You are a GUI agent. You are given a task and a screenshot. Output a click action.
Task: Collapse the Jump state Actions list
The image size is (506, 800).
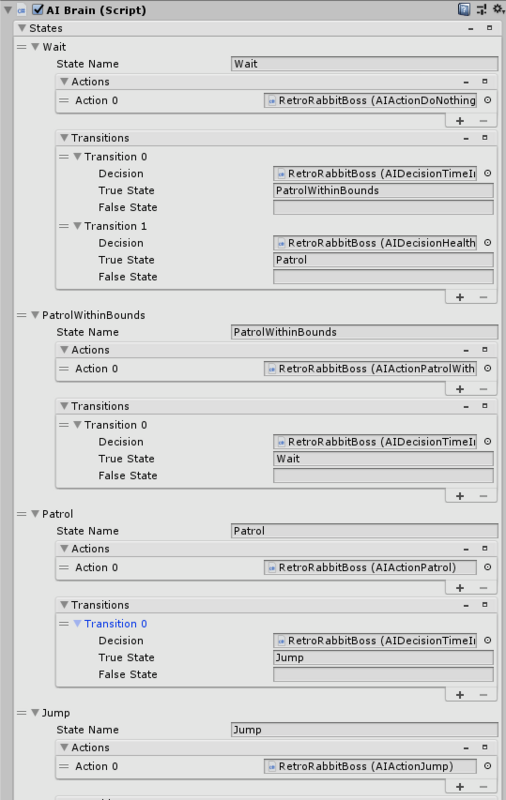coord(64,747)
